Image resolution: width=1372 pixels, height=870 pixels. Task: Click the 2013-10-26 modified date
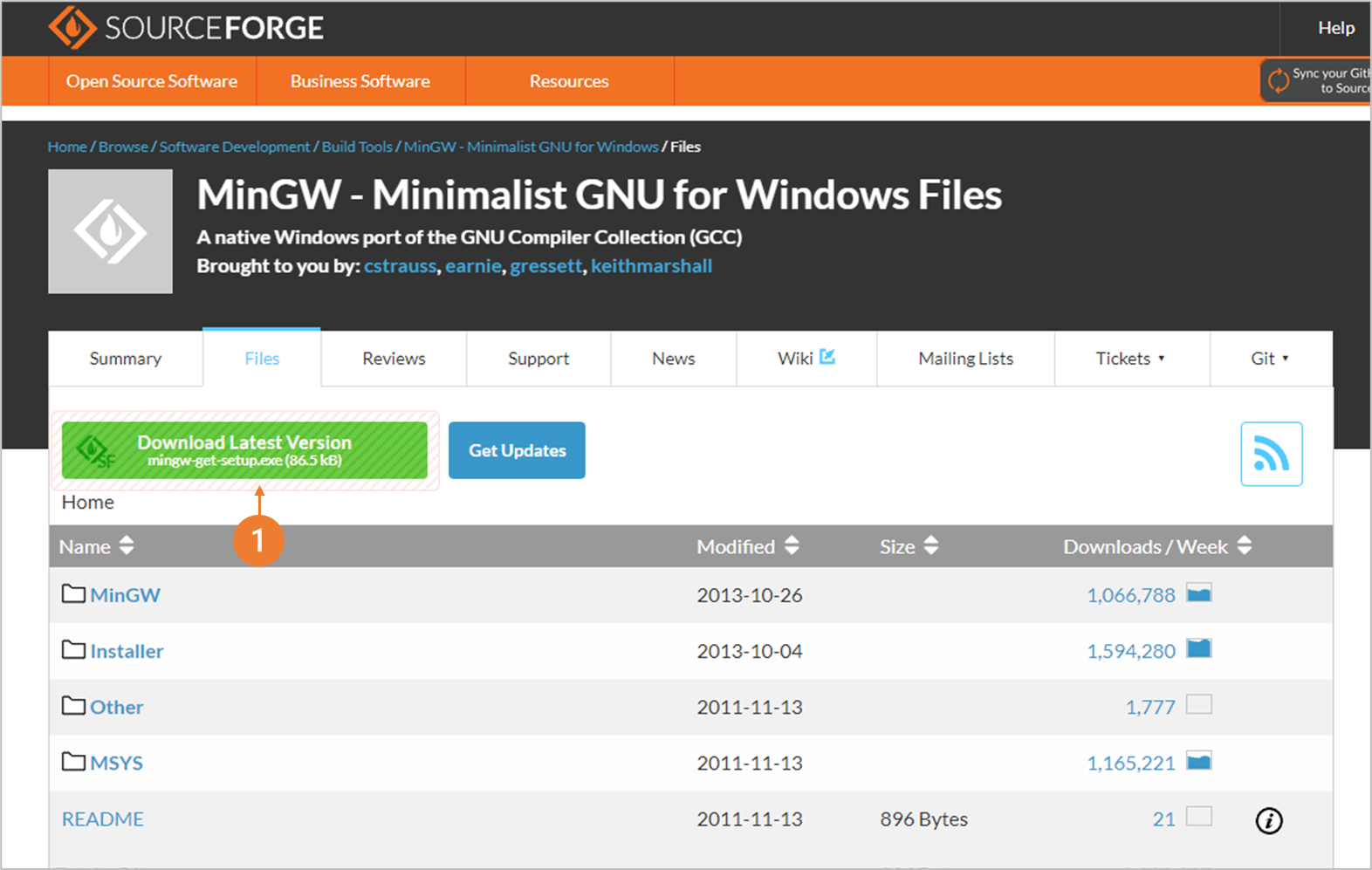(x=749, y=595)
